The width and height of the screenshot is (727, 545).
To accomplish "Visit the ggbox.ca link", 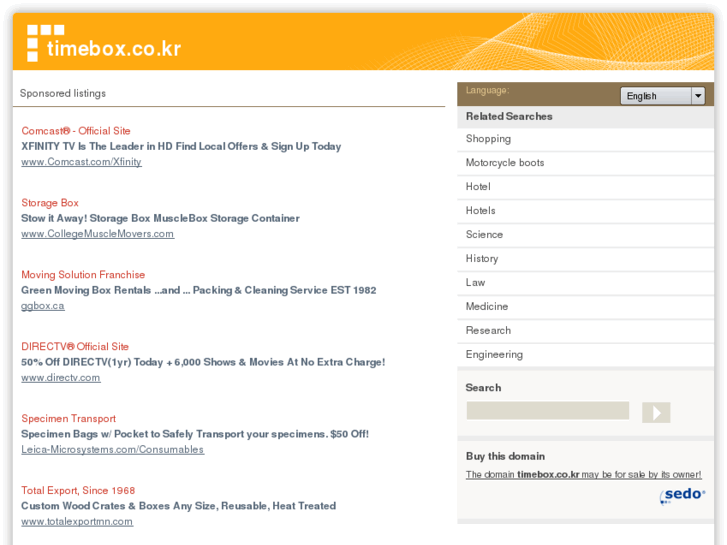I will (43, 306).
